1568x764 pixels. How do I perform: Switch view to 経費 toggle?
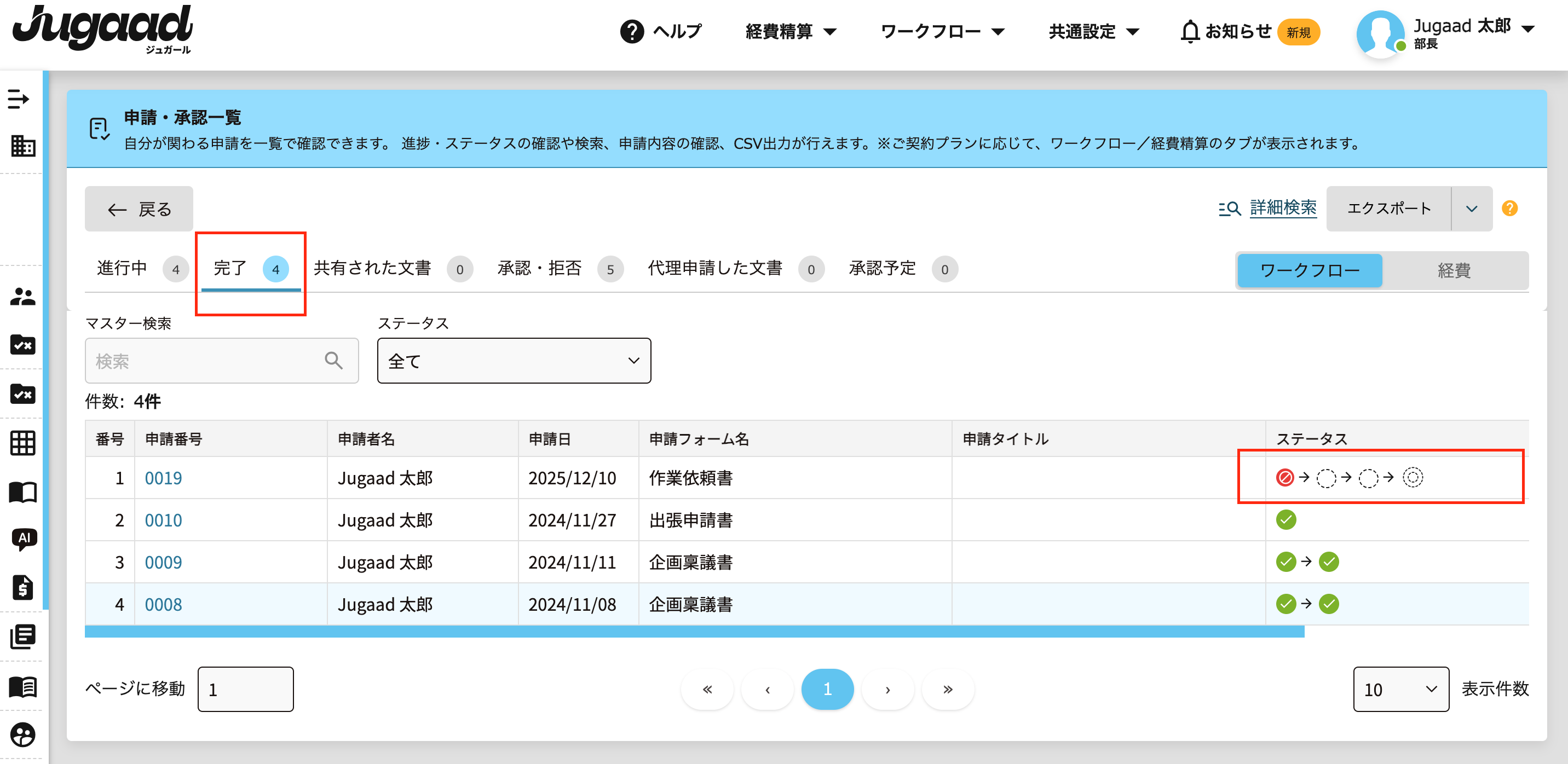tap(1454, 270)
